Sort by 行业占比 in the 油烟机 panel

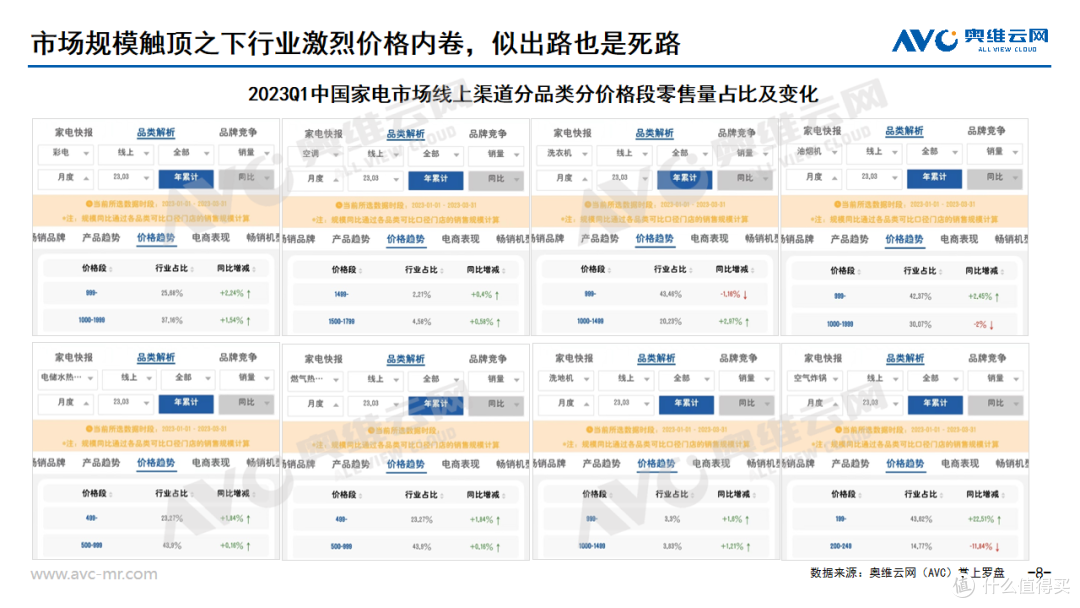923,271
